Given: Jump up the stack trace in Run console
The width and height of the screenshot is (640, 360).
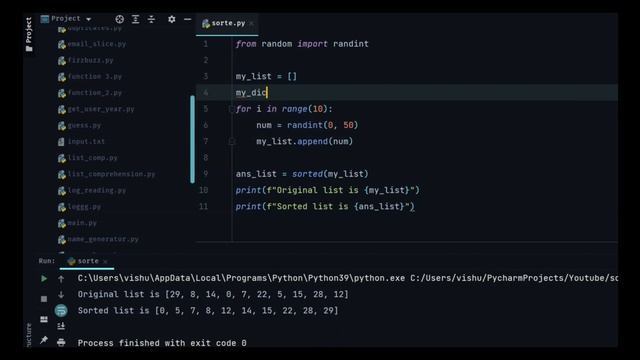Looking at the screenshot, I should pyautogui.click(x=61, y=279).
